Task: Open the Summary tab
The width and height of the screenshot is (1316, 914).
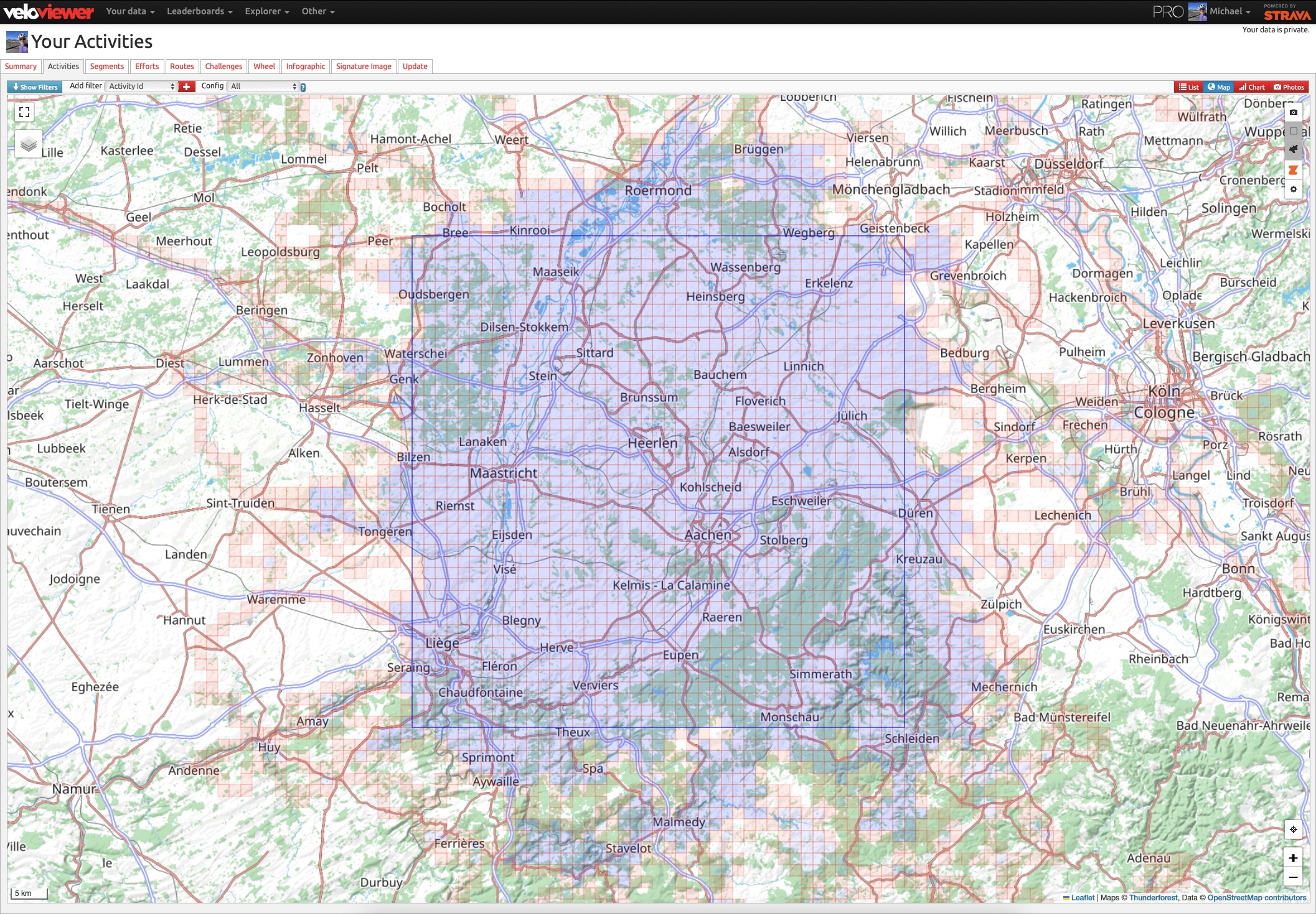Action: (21, 67)
